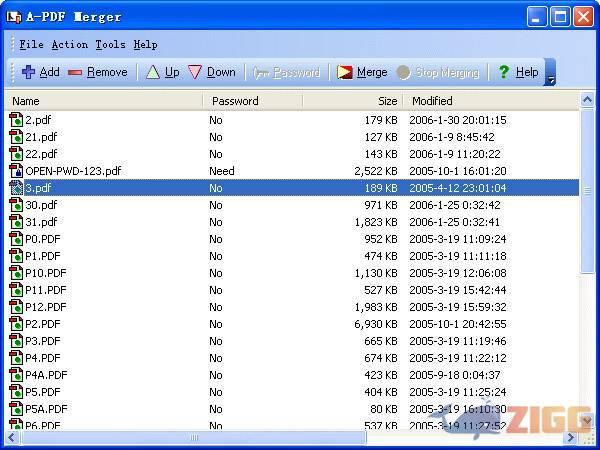Click the PDF icon next to P1.PDF

[x=16, y=256]
